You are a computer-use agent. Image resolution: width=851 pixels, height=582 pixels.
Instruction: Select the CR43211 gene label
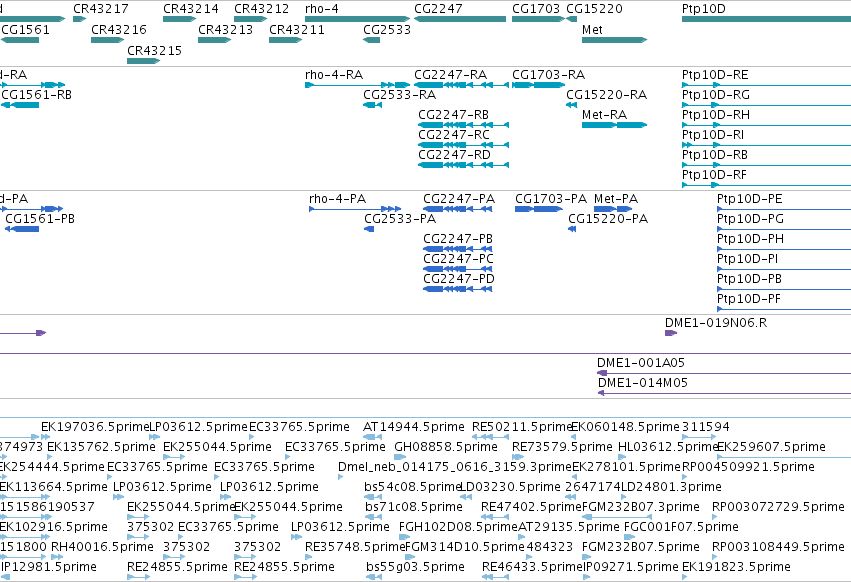pyautogui.click(x=297, y=29)
